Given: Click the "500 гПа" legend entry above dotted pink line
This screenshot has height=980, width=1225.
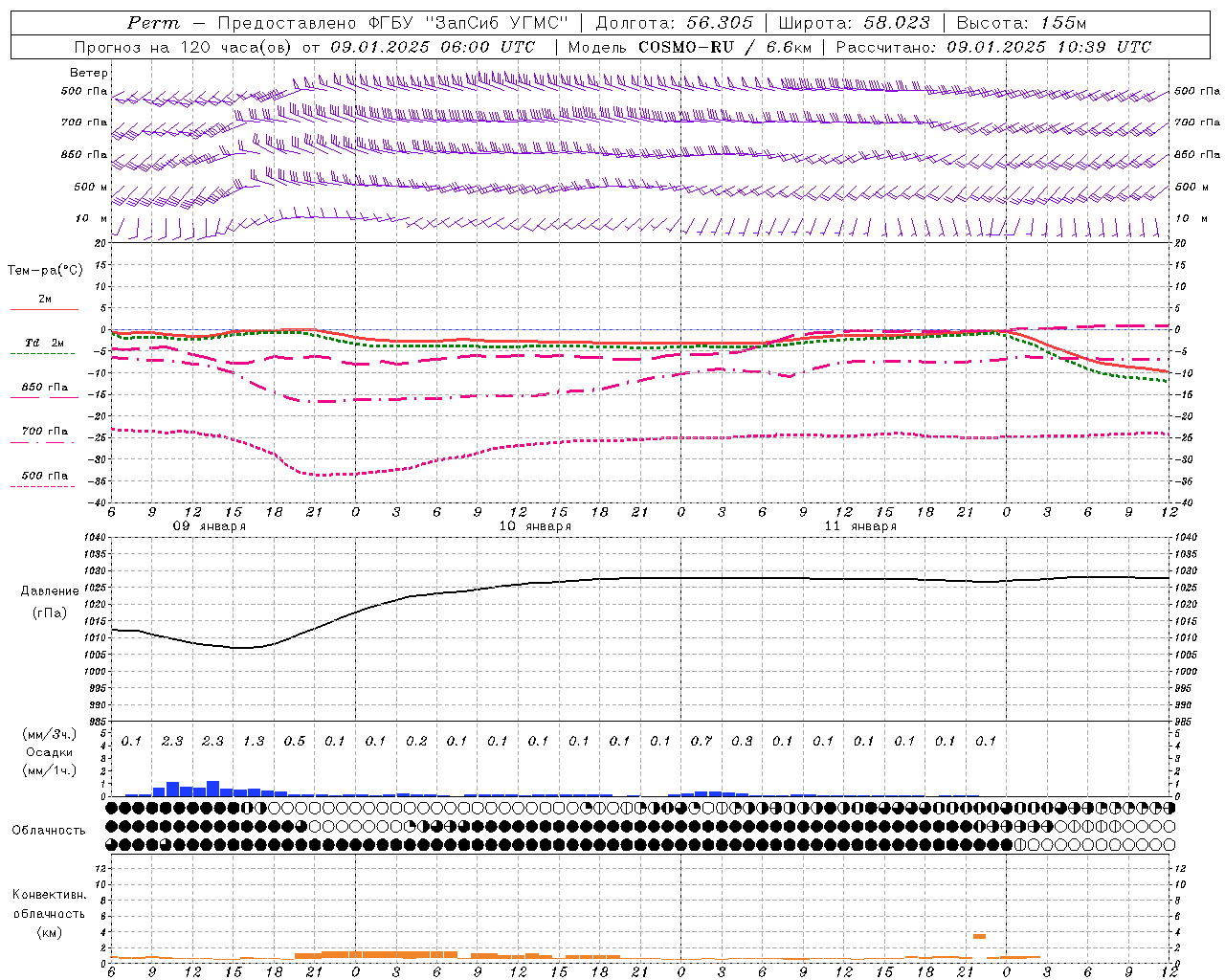Looking at the screenshot, I should (x=45, y=476).
